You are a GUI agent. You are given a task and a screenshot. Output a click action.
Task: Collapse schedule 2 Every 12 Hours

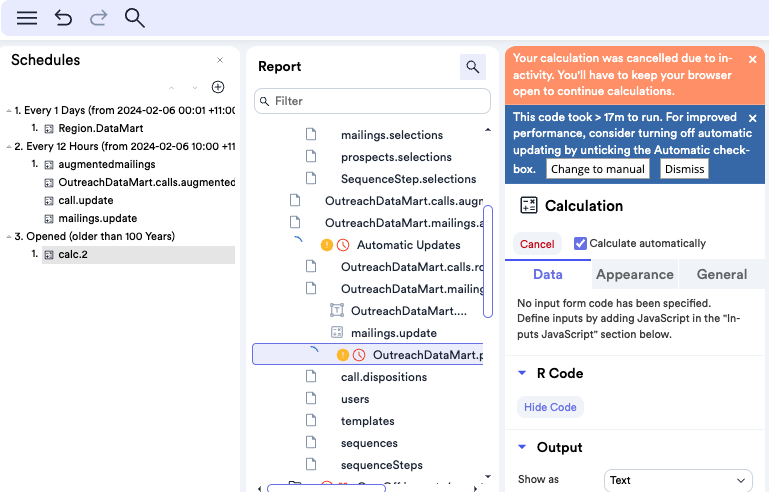[9, 147]
